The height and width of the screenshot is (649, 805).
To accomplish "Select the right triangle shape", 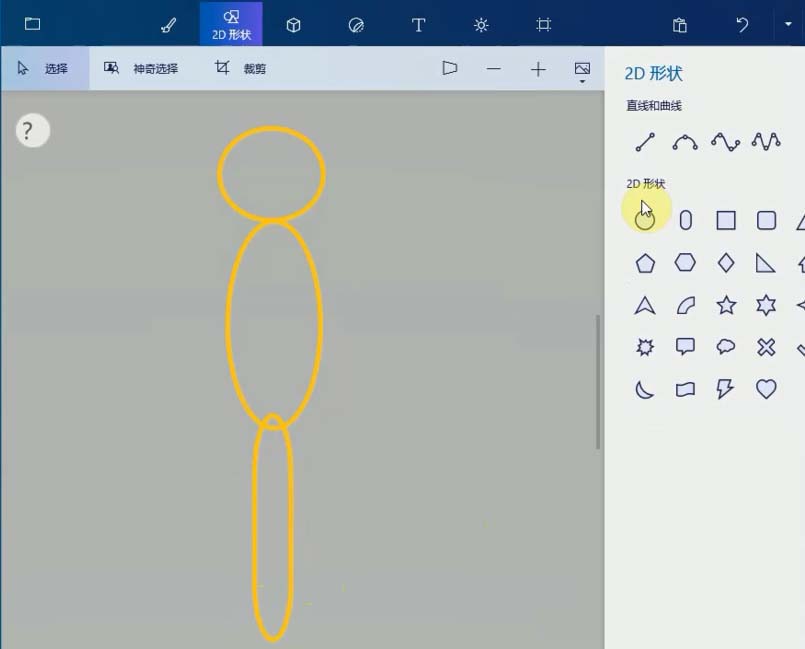I will [765, 263].
